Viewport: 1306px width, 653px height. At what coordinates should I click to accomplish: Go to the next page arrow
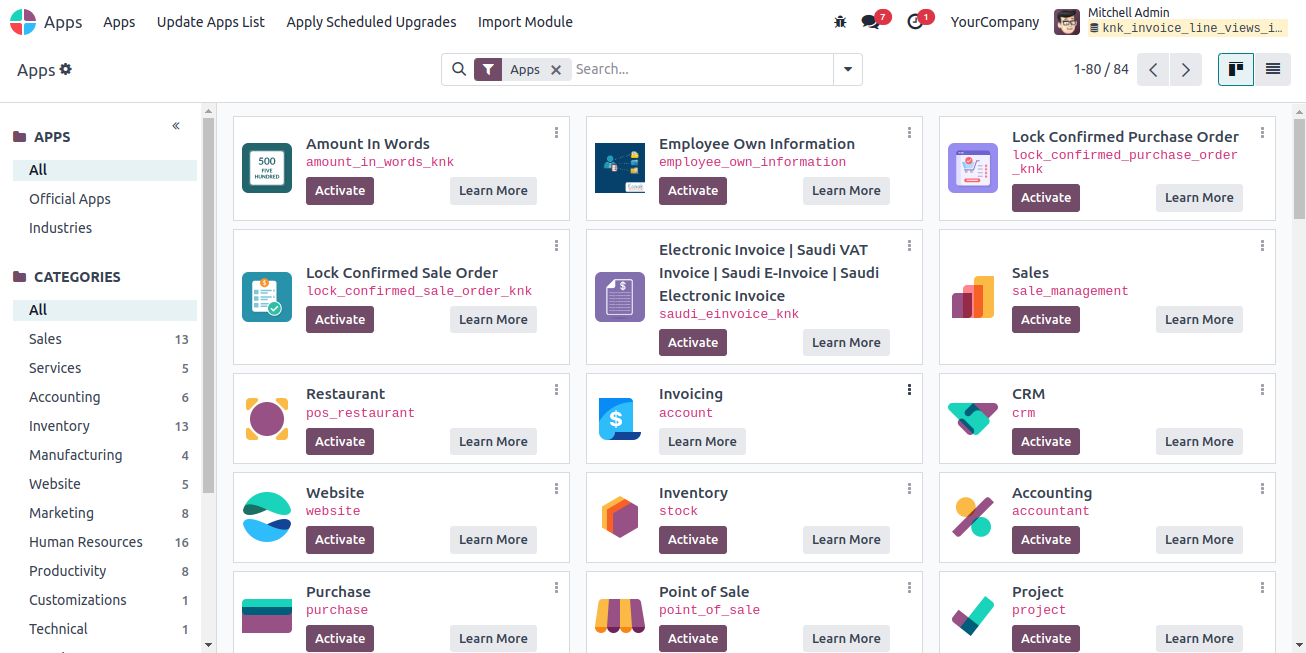[1186, 69]
